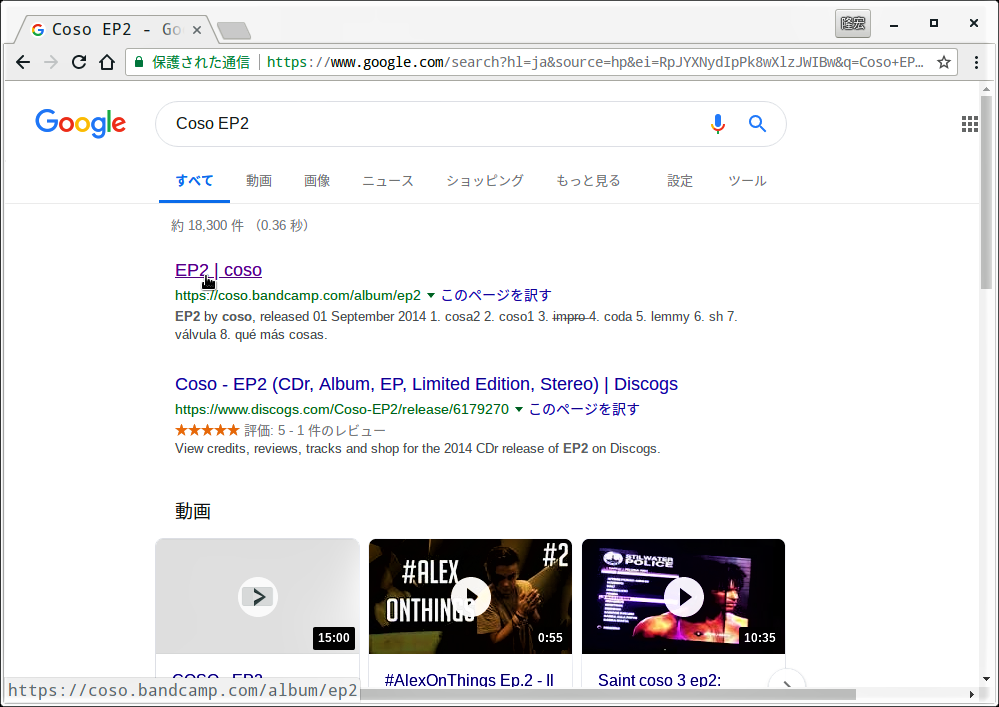Click the bandcamp green URL text
This screenshot has width=999, height=707.
[x=298, y=296]
